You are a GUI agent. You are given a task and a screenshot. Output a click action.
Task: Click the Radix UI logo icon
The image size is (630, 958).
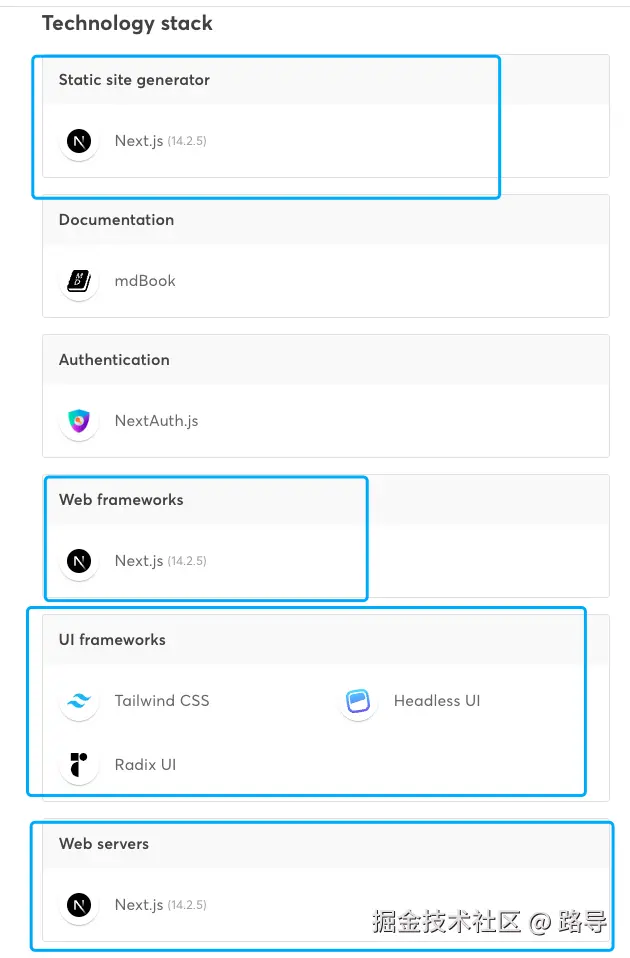click(79, 765)
